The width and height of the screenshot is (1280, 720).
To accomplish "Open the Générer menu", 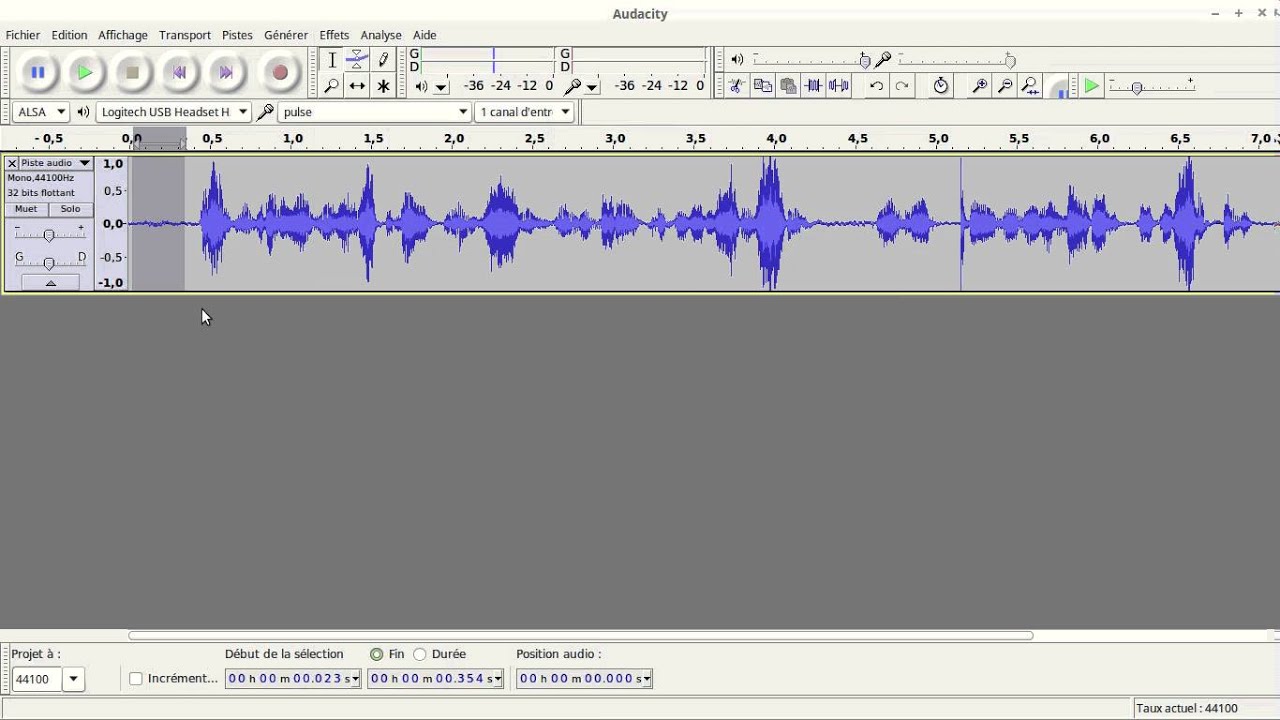I will pos(286,35).
